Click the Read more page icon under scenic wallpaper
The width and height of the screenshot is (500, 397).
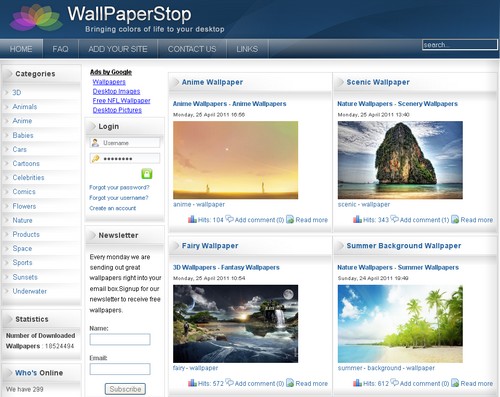pos(455,219)
